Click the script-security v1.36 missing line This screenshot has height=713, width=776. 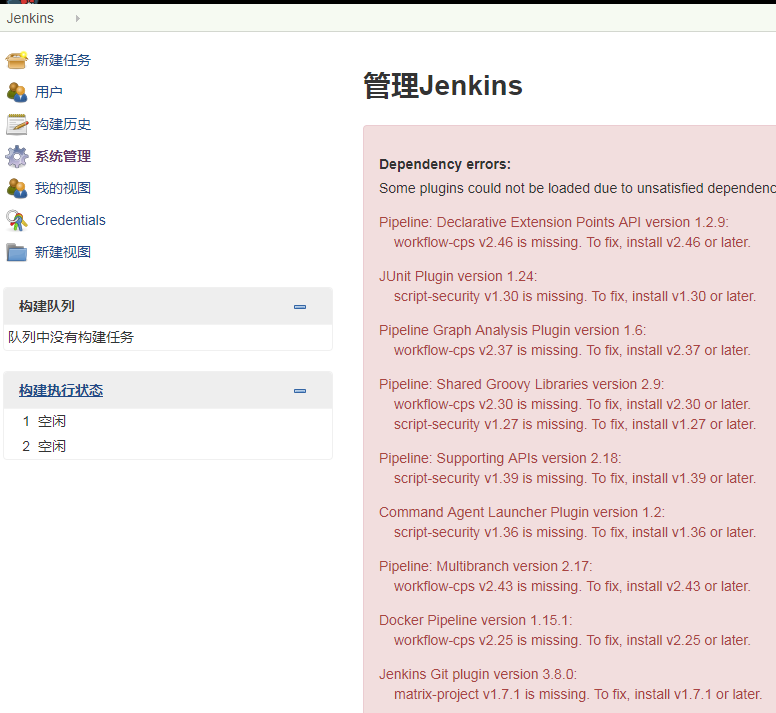575,532
